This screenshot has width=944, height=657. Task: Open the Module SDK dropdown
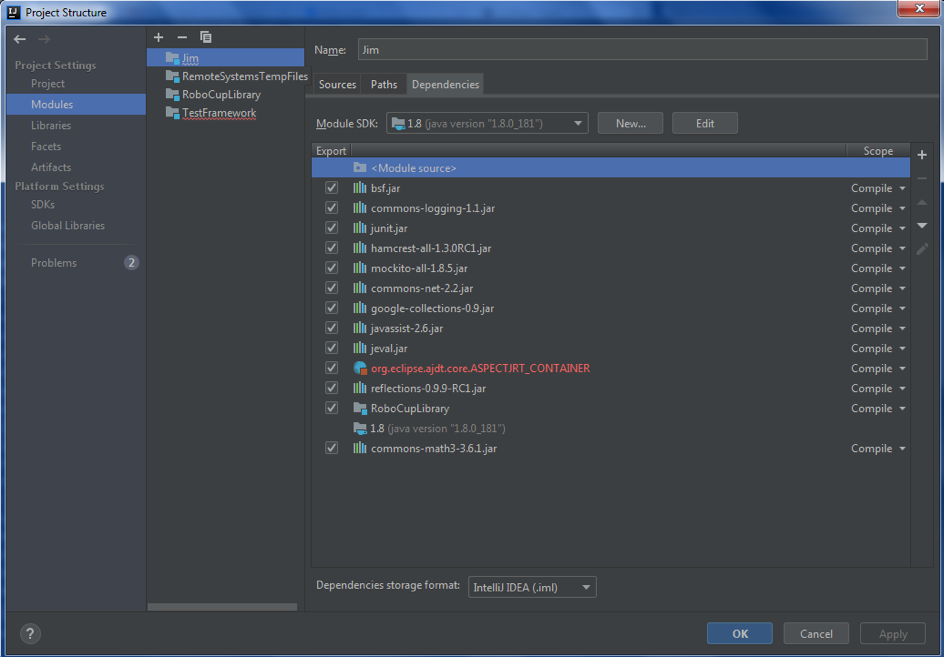pyautogui.click(x=487, y=123)
